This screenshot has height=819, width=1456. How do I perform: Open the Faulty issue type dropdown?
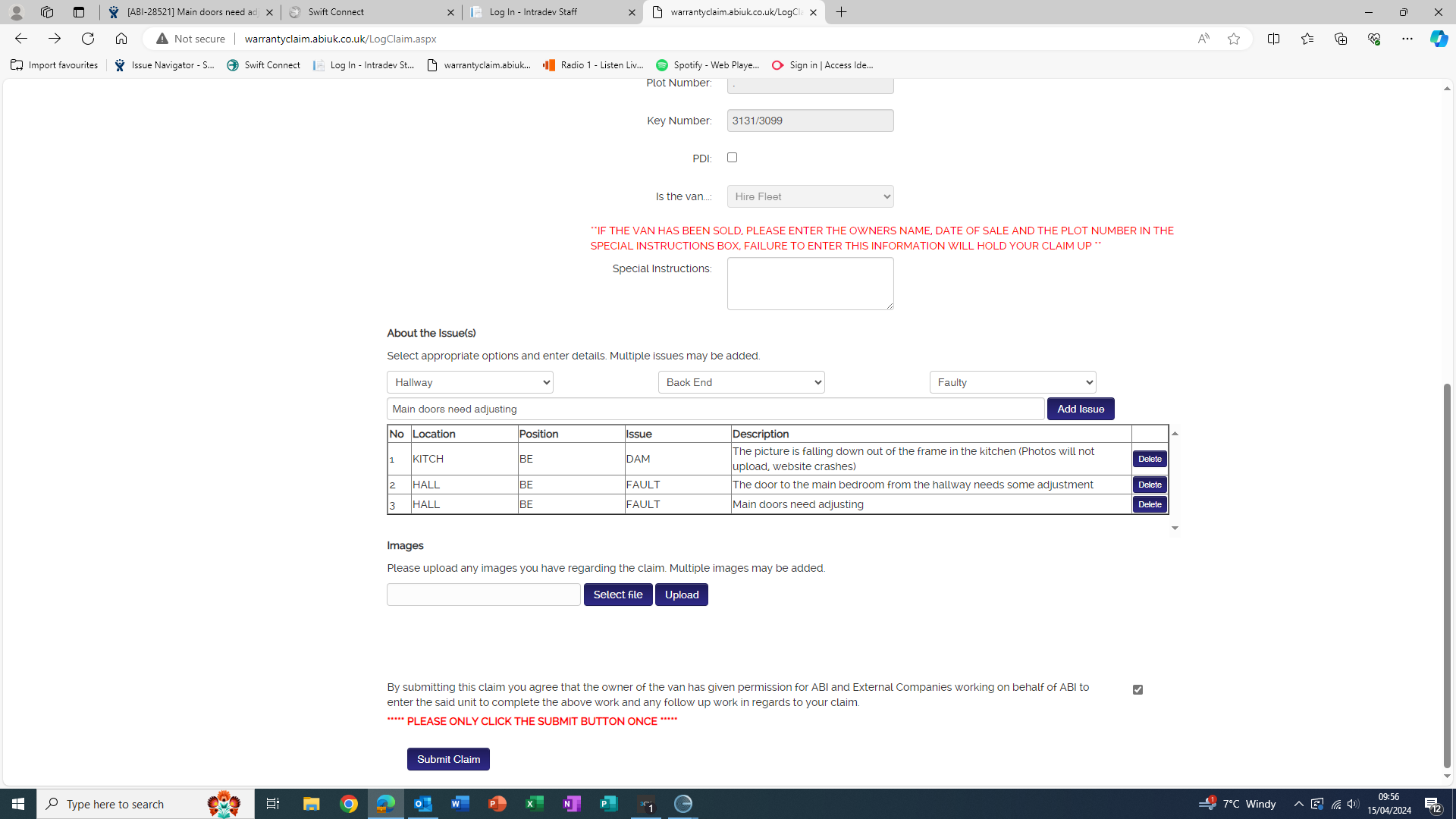(1012, 382)
